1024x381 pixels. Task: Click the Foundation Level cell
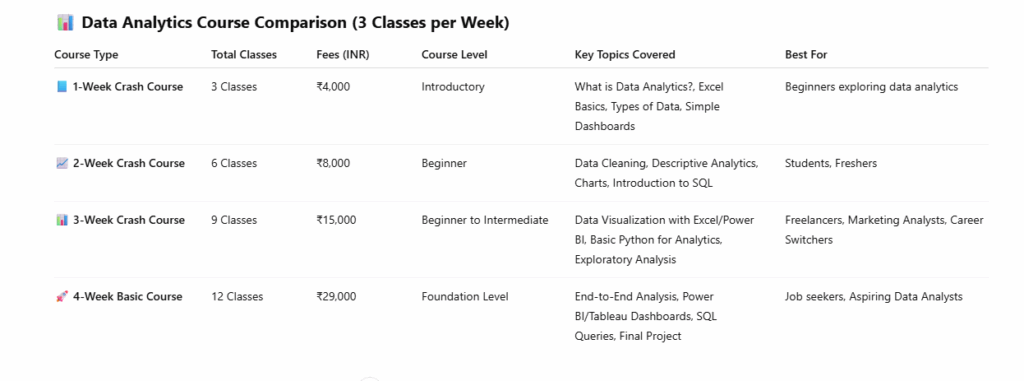pyautogui.click(x=465, y=296)
